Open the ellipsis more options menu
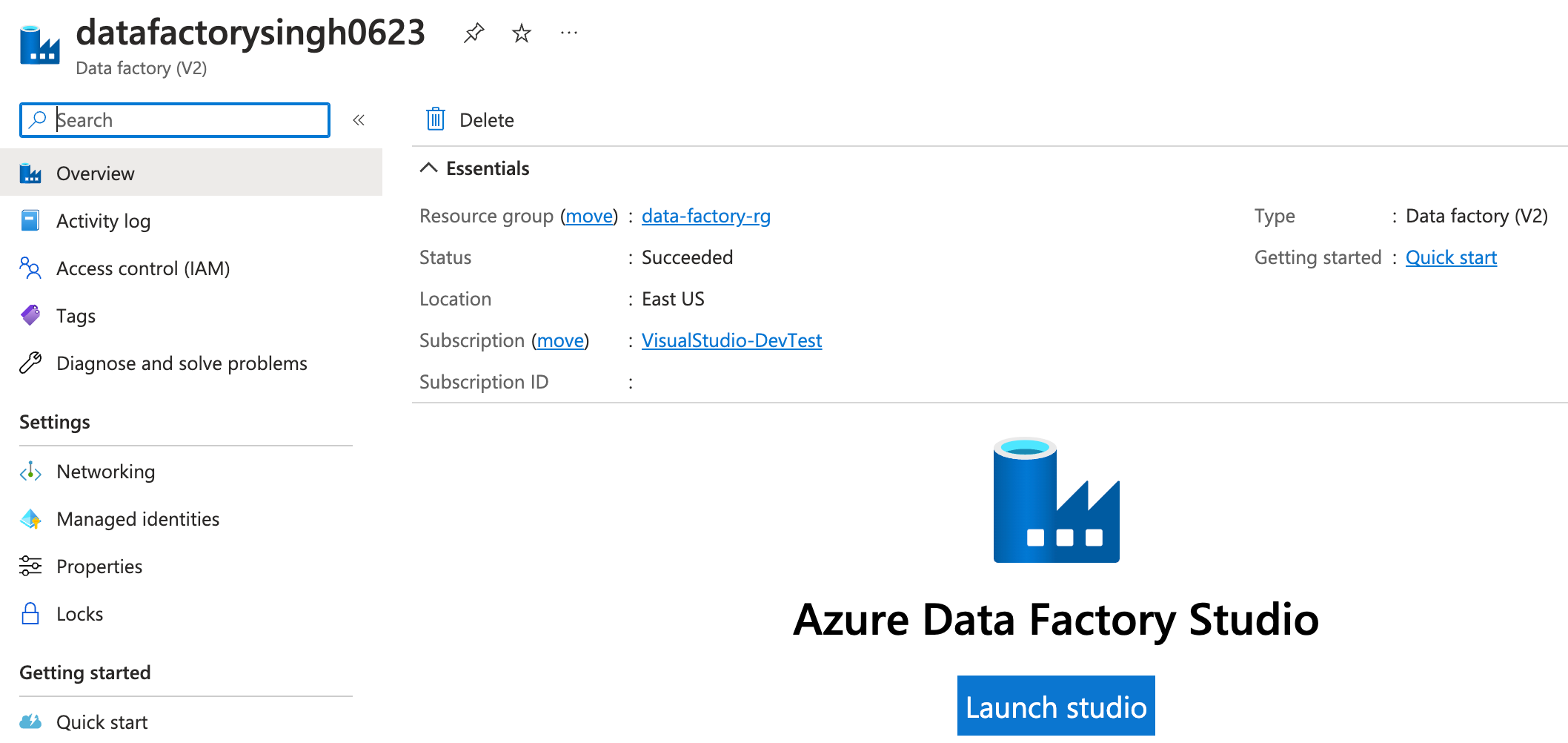This screenshot has height=743, width=1568. coord(568,32)
